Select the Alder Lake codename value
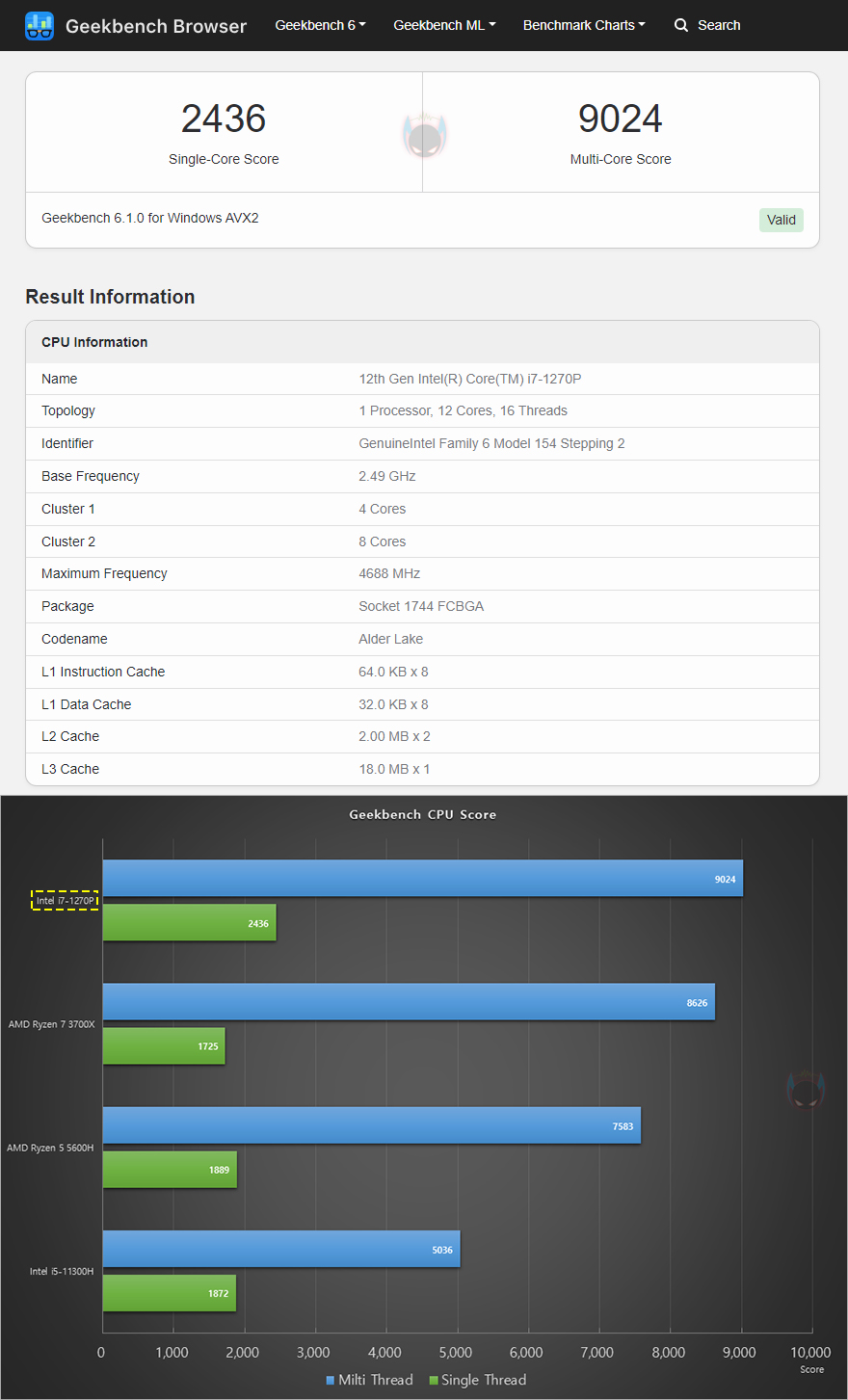The width and height of the screenshot is (848, 1400). (x=391, y=639)
